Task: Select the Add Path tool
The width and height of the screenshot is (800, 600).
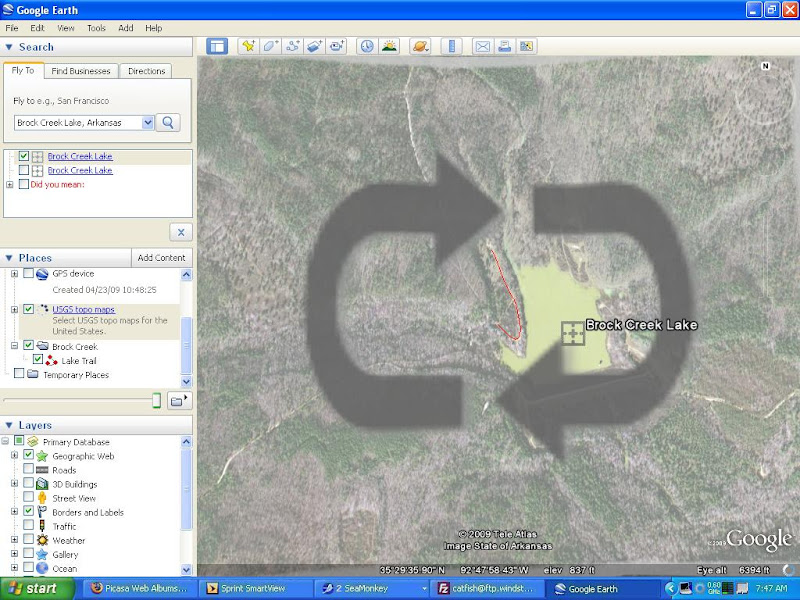Action: coord(293,46)
